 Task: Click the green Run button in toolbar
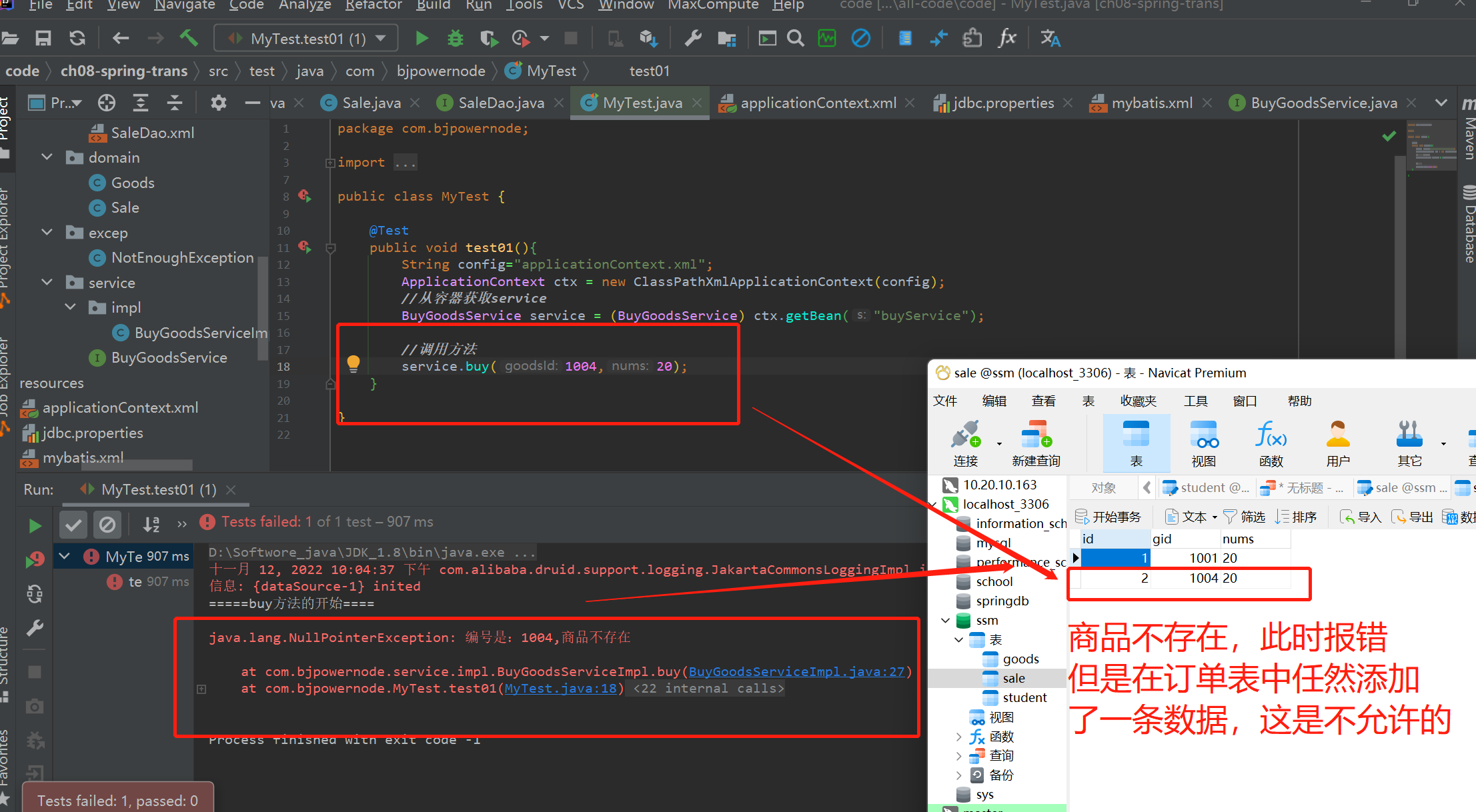(x=422, y=39)
